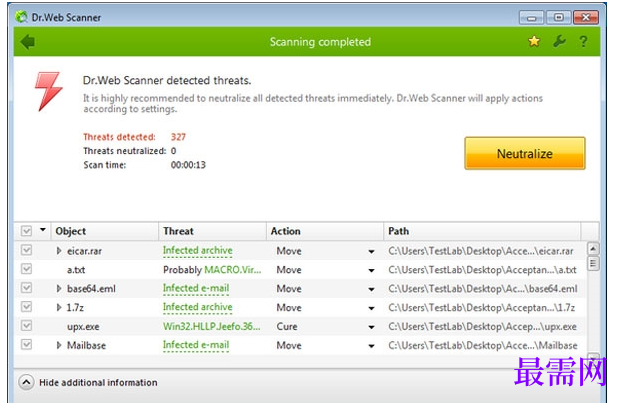Sort by the Object column header
This screenshot has height=403, width=626.
pyautogui.click(x=105, y=231)
